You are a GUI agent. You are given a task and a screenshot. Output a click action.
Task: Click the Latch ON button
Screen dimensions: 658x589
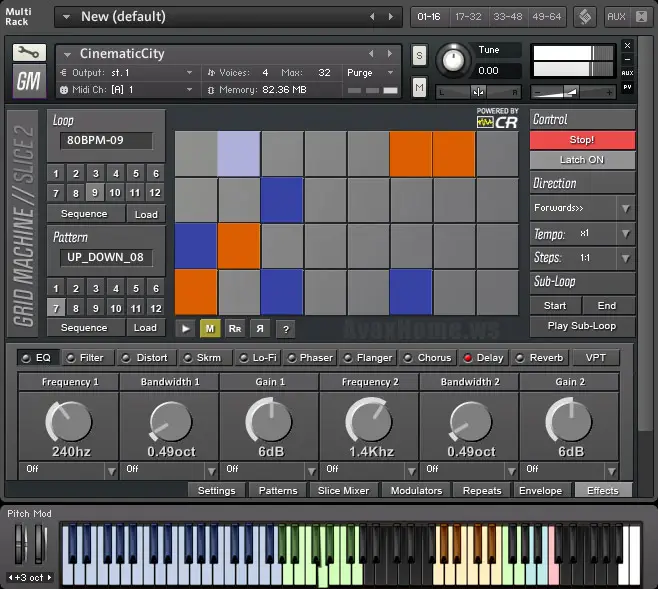(582, 160)
